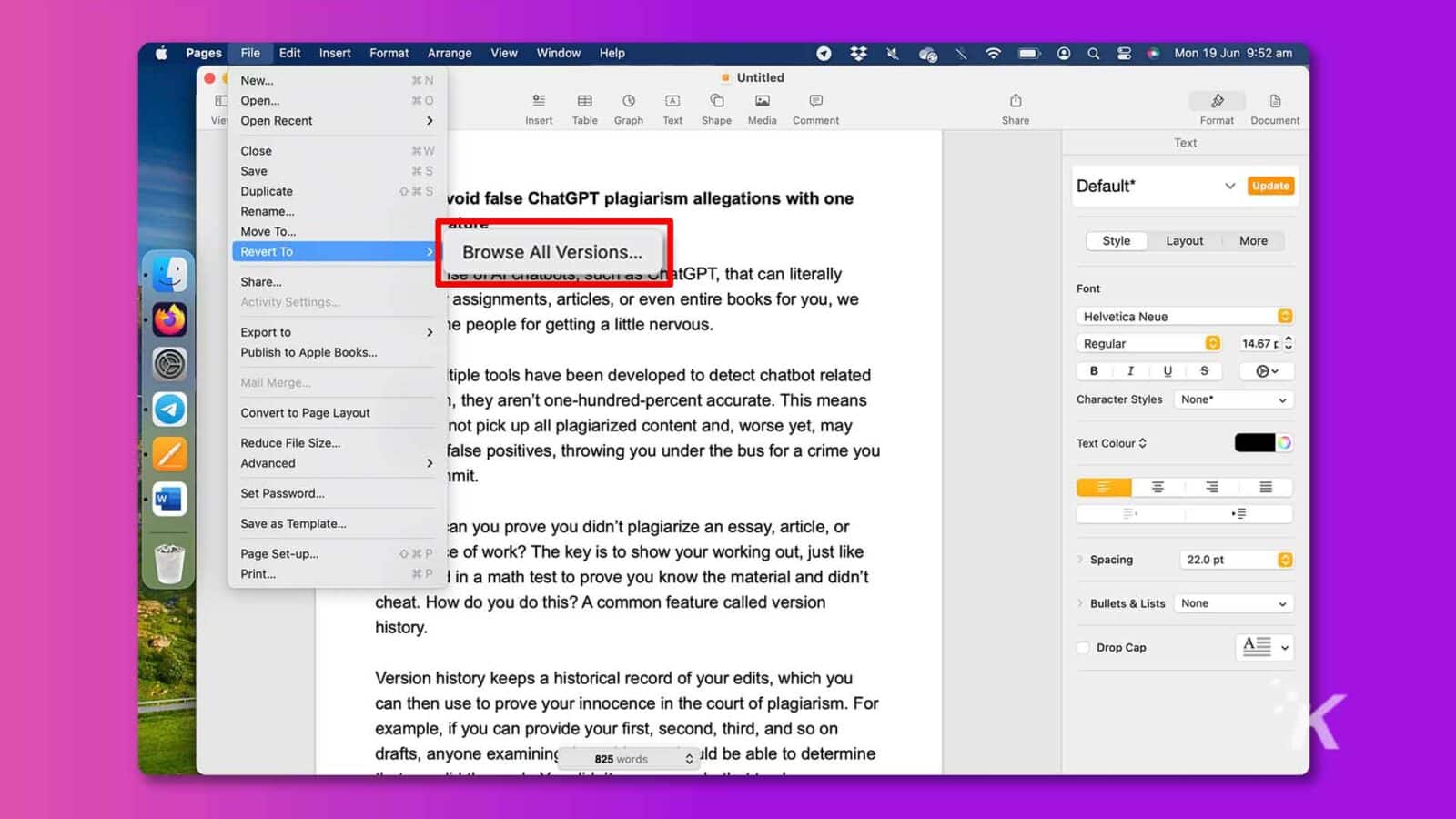Open System Settings icon in the Dock
Viewport: 1456px width, 819px height.
pos(169,364)
